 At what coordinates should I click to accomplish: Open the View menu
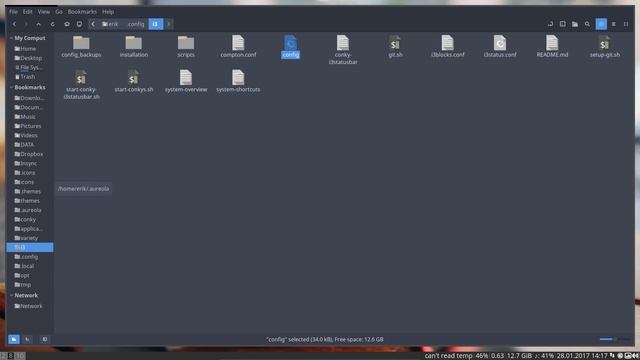(x=44, y=12)
